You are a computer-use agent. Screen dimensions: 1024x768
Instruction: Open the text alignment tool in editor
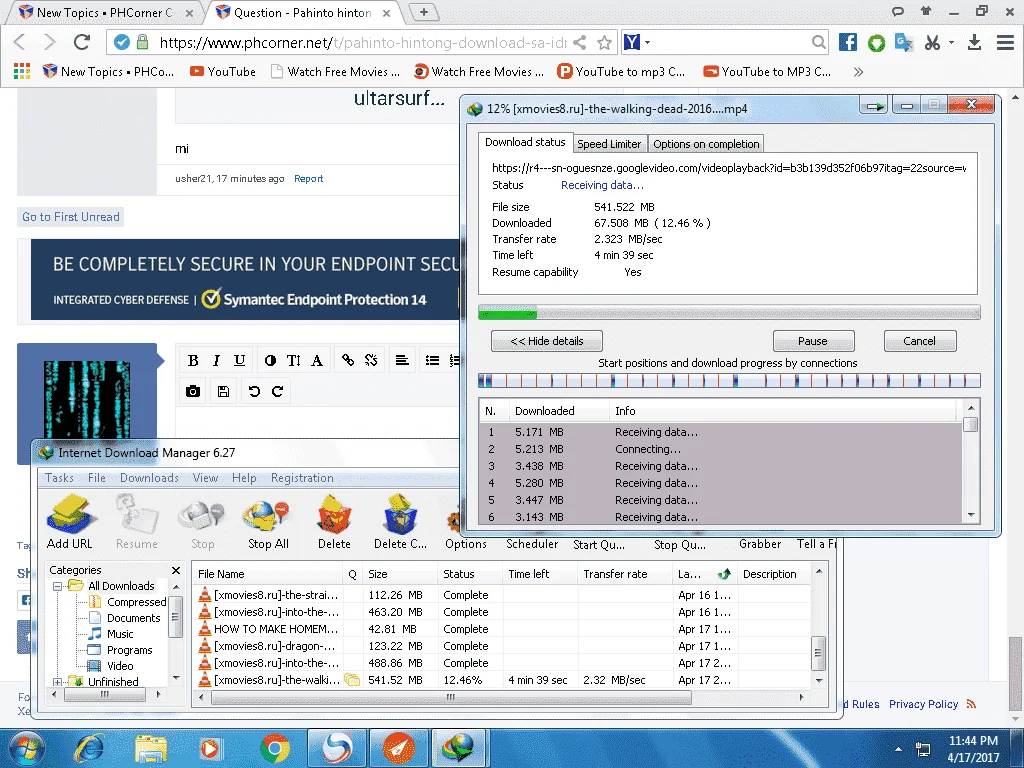(402, 360)
